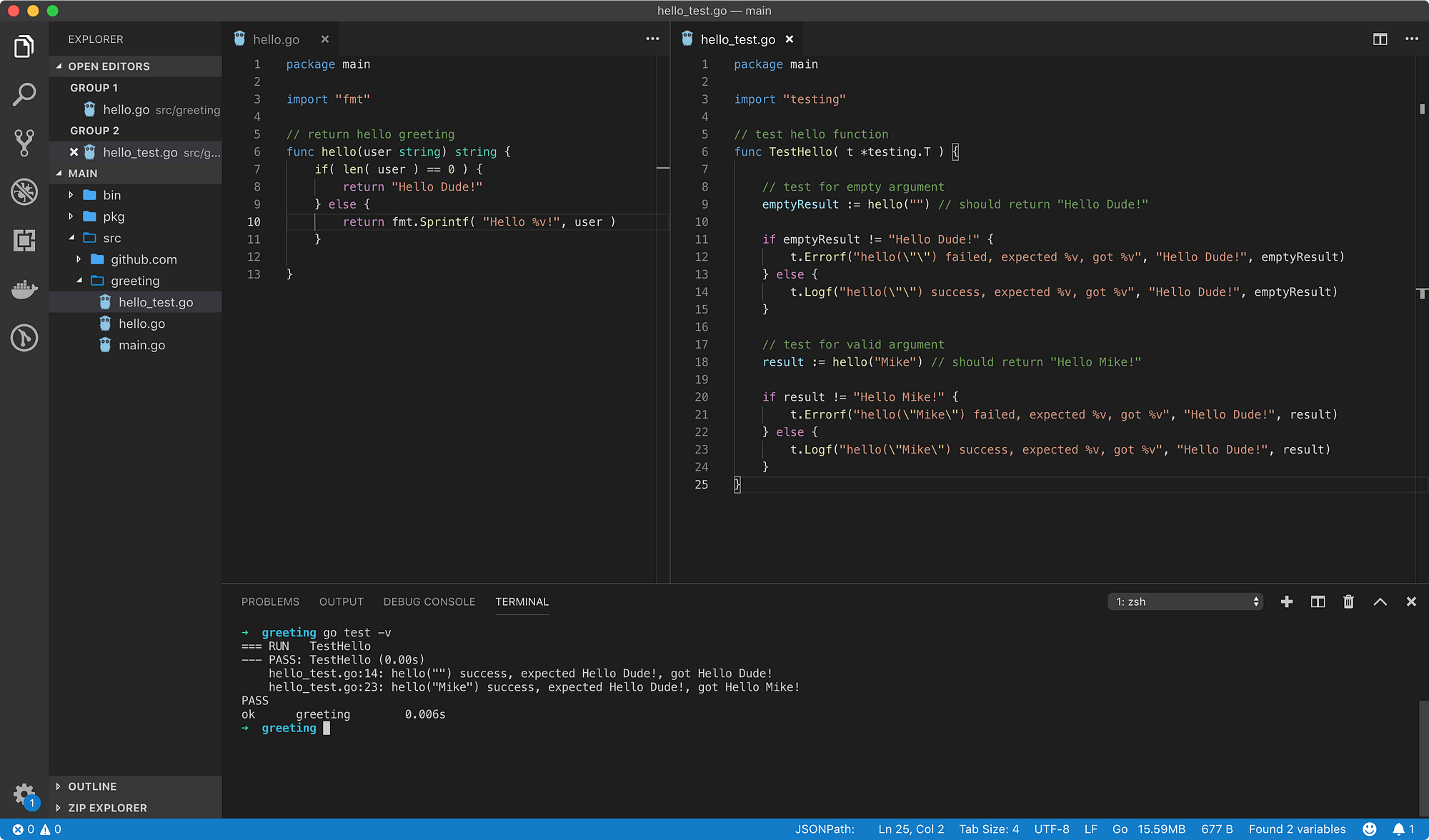This screenshot has width=1429, height=840.
Task: Close the hello_test.go editor tab
Action: click(x=790, y=39)
